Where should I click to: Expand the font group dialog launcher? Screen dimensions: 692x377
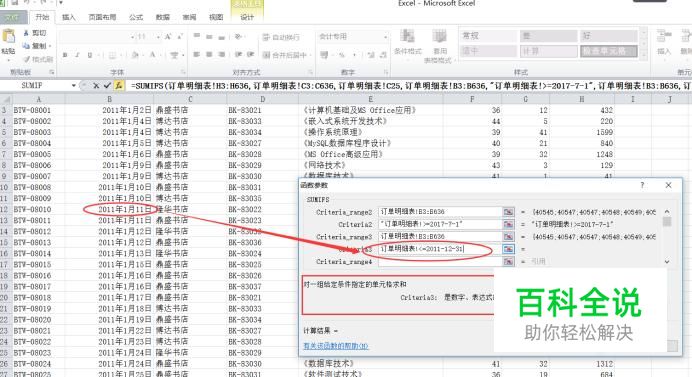pos(183,72)
